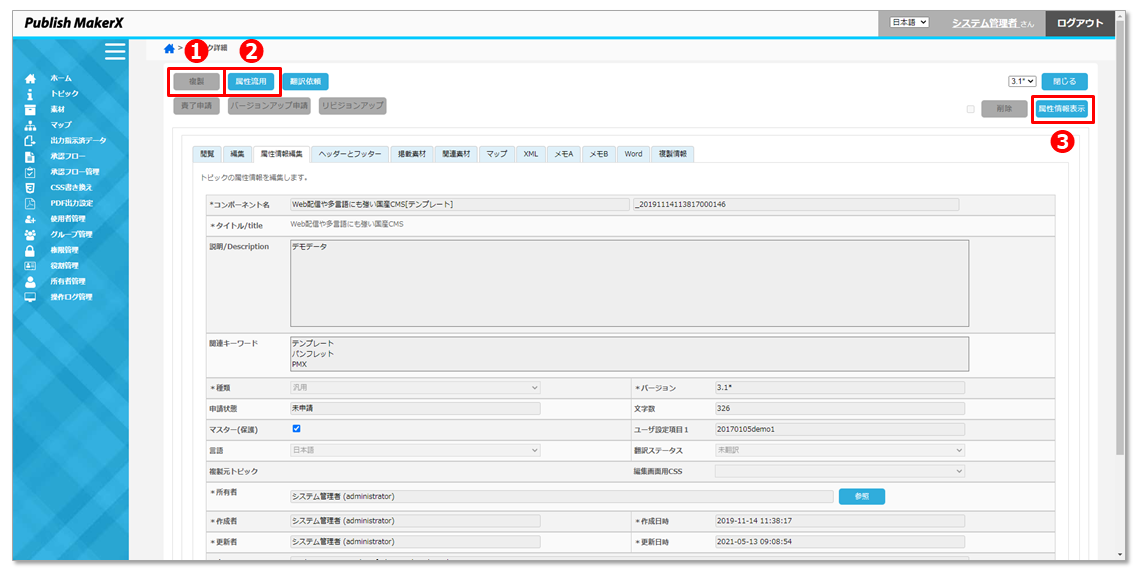Click the 属性流用 button
1140x575 pixels.
(250, 82)
